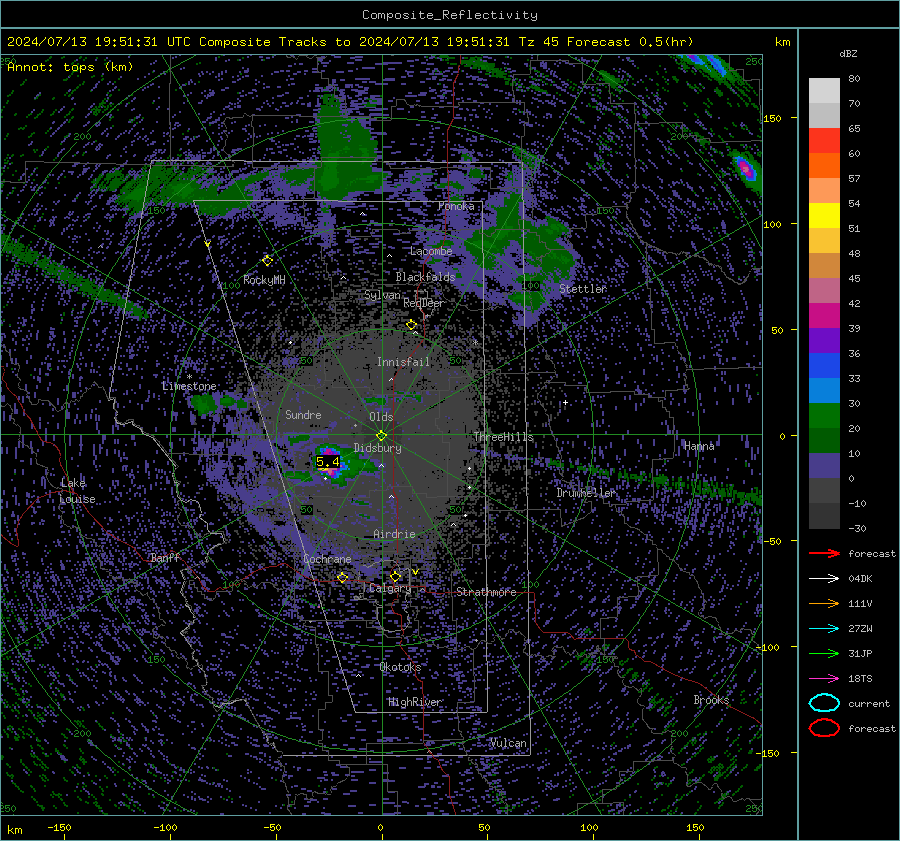Click the green 31JP arrow legend icon

point(824,653)
